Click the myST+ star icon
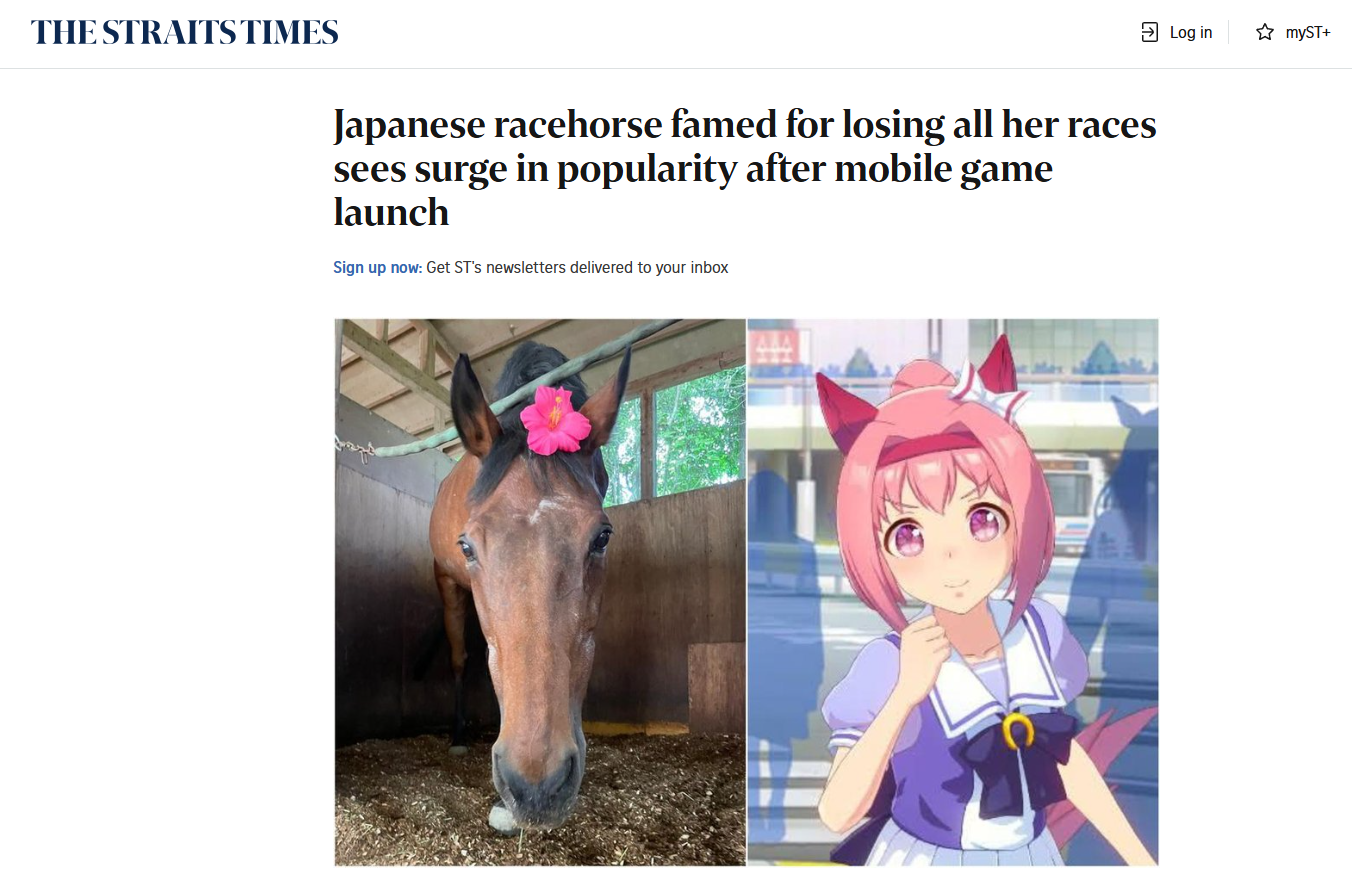This screenshot has width=1352, height=883. [x=1265, y=33]
